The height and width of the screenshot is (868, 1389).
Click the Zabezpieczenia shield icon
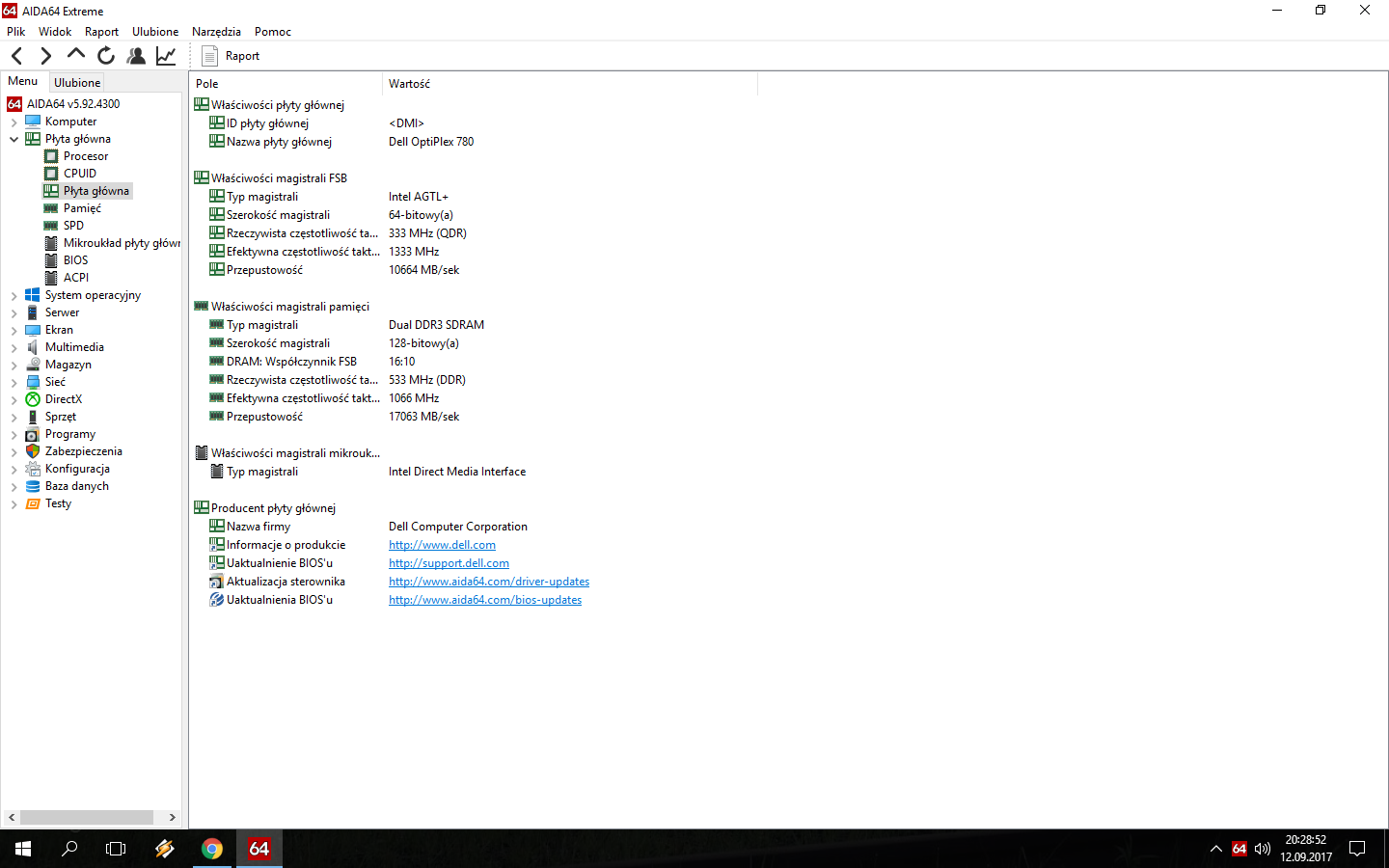point(33,451)
